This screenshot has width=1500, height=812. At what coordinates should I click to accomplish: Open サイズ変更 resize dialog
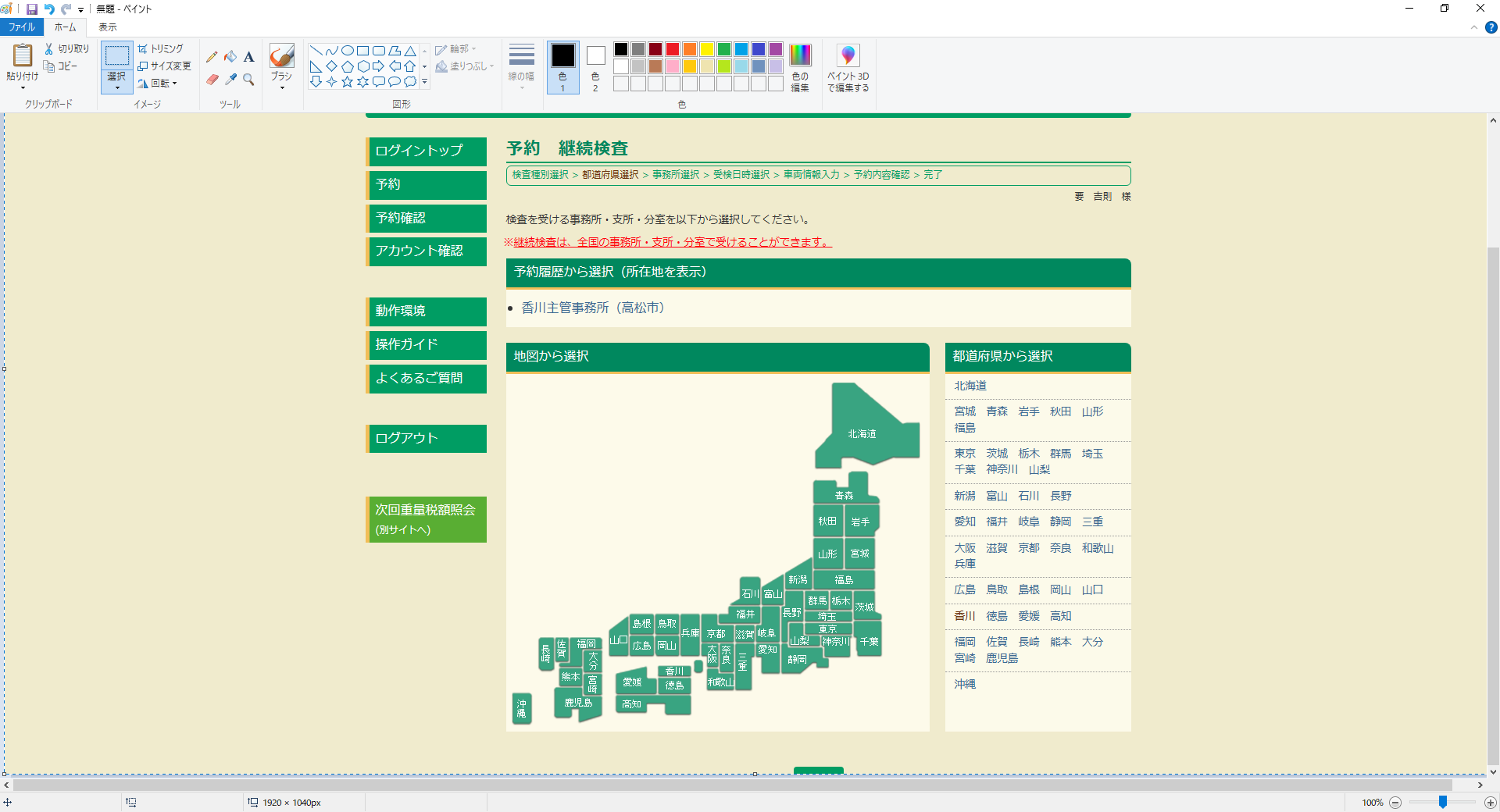click(165, 66)
